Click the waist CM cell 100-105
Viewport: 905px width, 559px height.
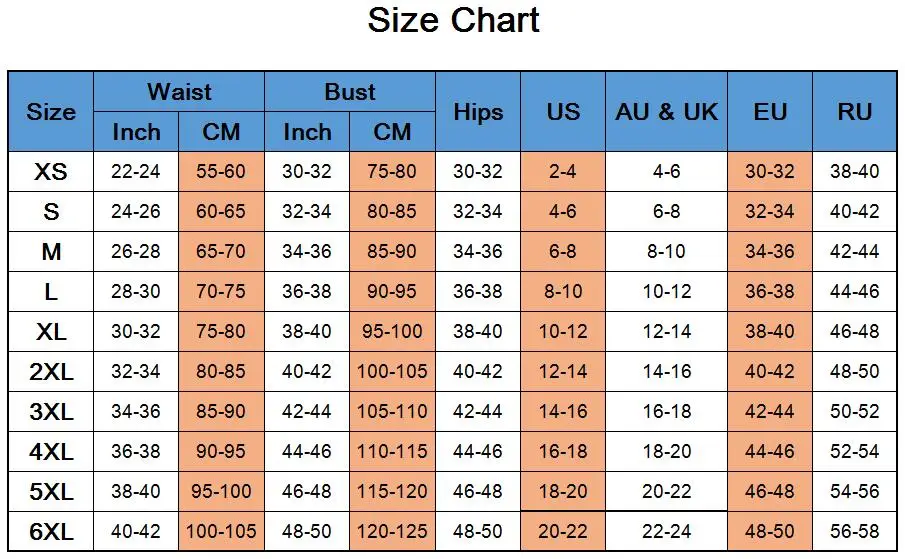point(221,531)
